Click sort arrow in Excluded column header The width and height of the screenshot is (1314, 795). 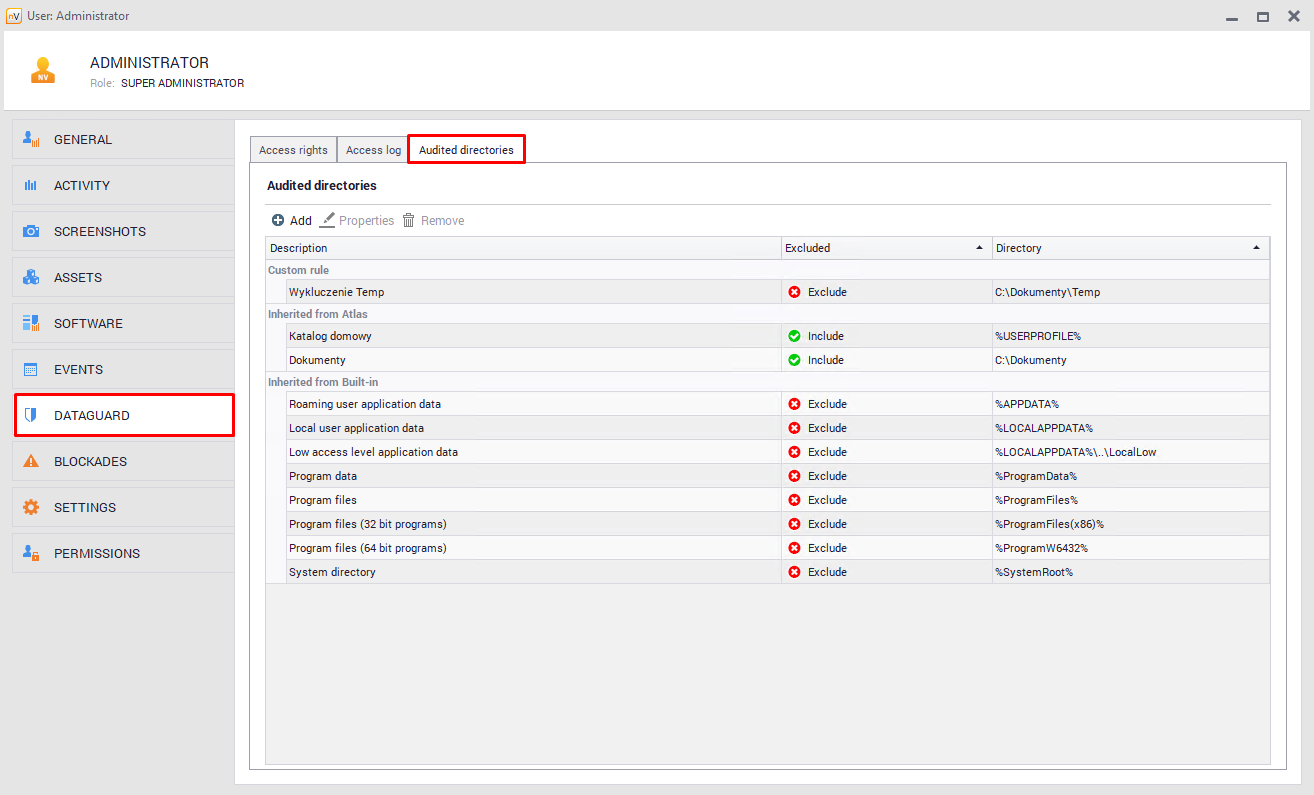(978, 248)
